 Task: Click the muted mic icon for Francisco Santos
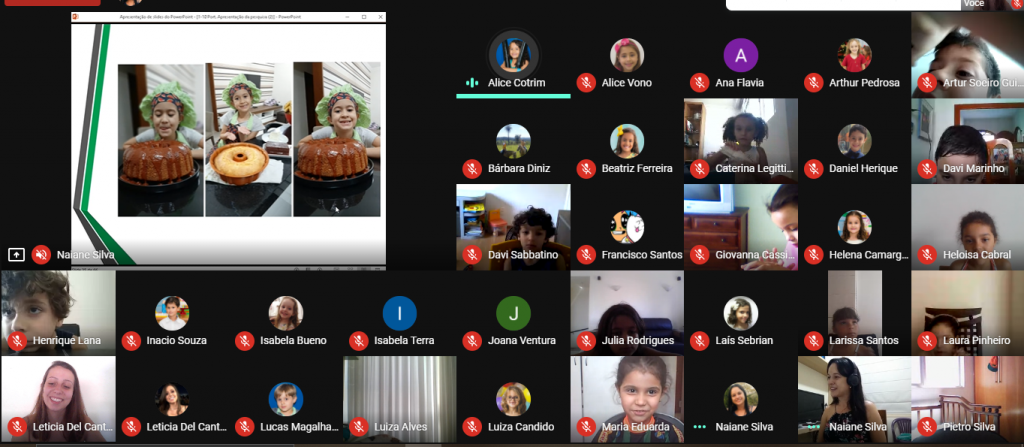pos(586,254)
